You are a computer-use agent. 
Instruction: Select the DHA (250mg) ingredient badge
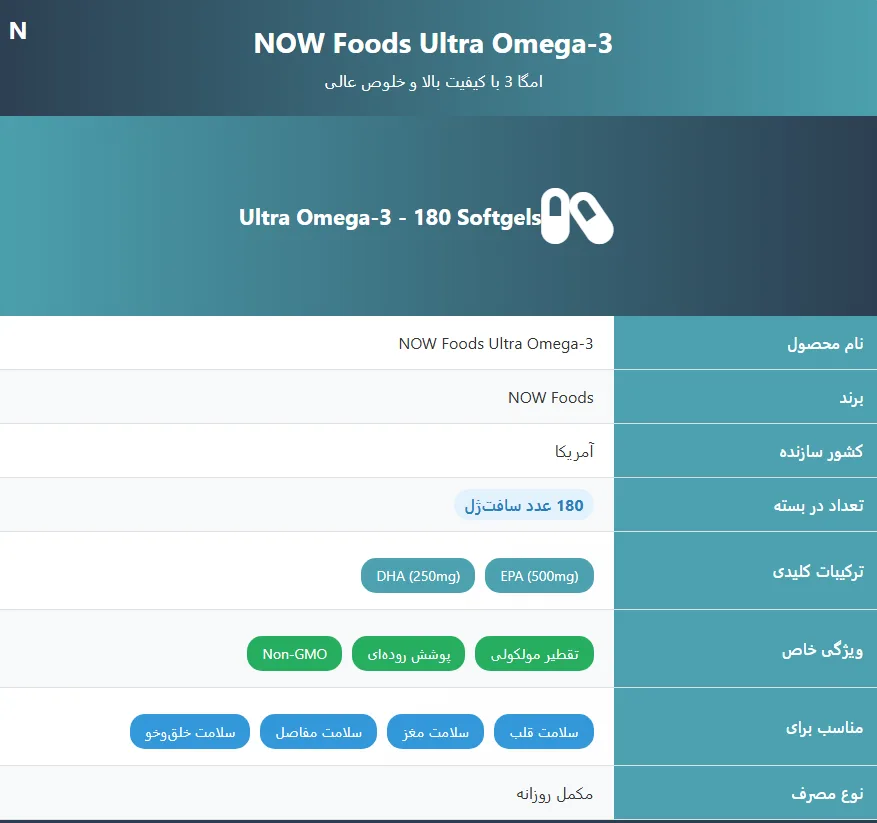point(417,575)
